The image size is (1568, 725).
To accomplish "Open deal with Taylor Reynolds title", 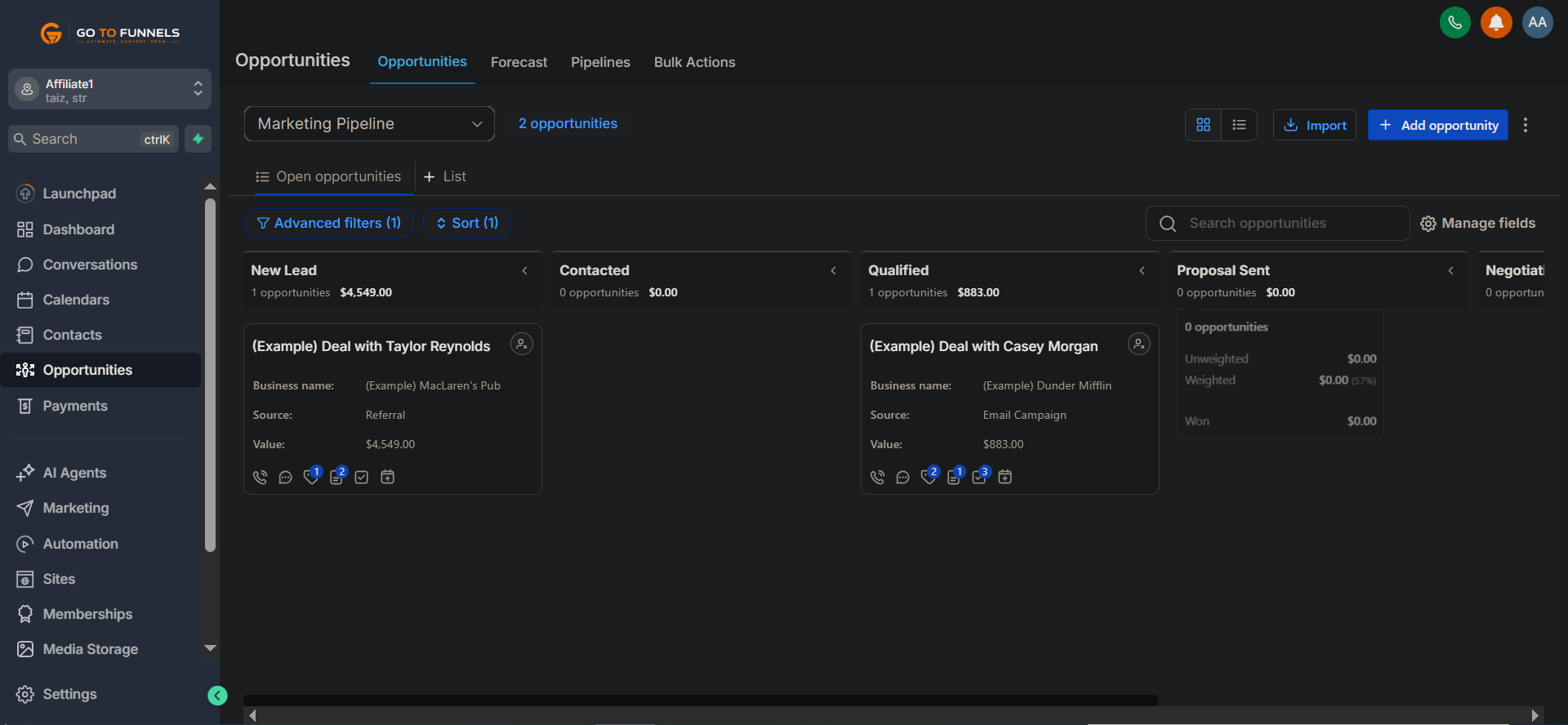I will [371, 346].
